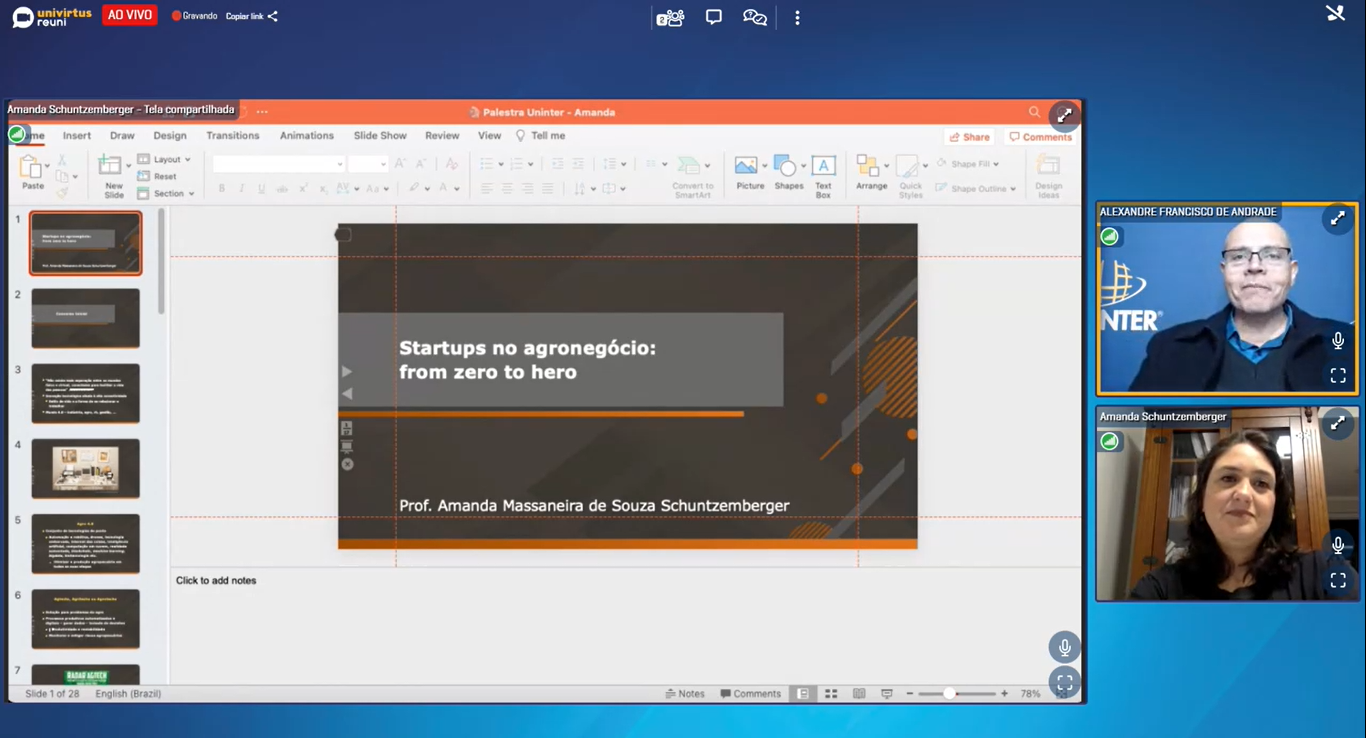Click the three-dot more options menu
Viewport: 1366px width, 738px height.
coord(797,18)
